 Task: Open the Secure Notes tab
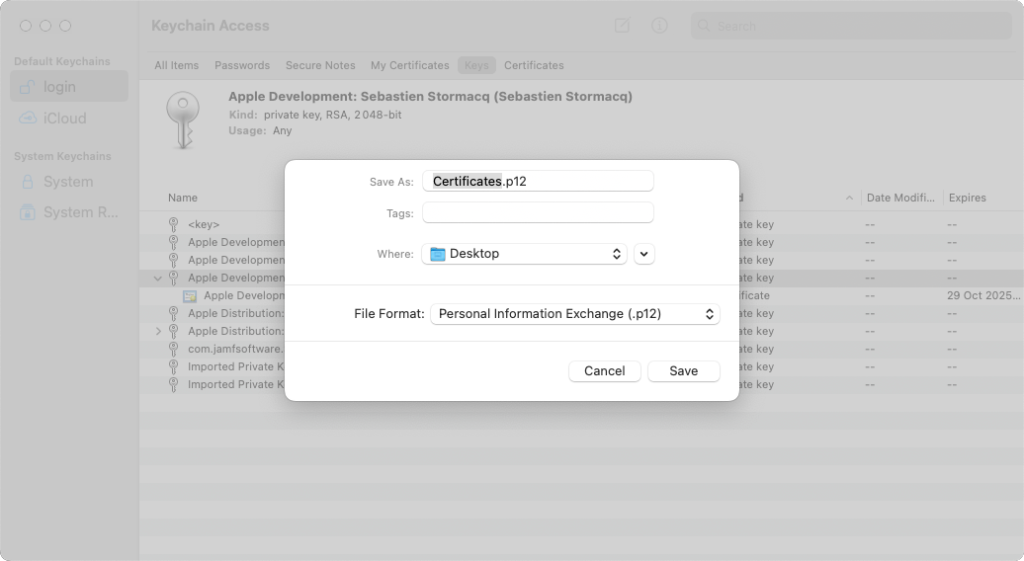click(320, 65)
